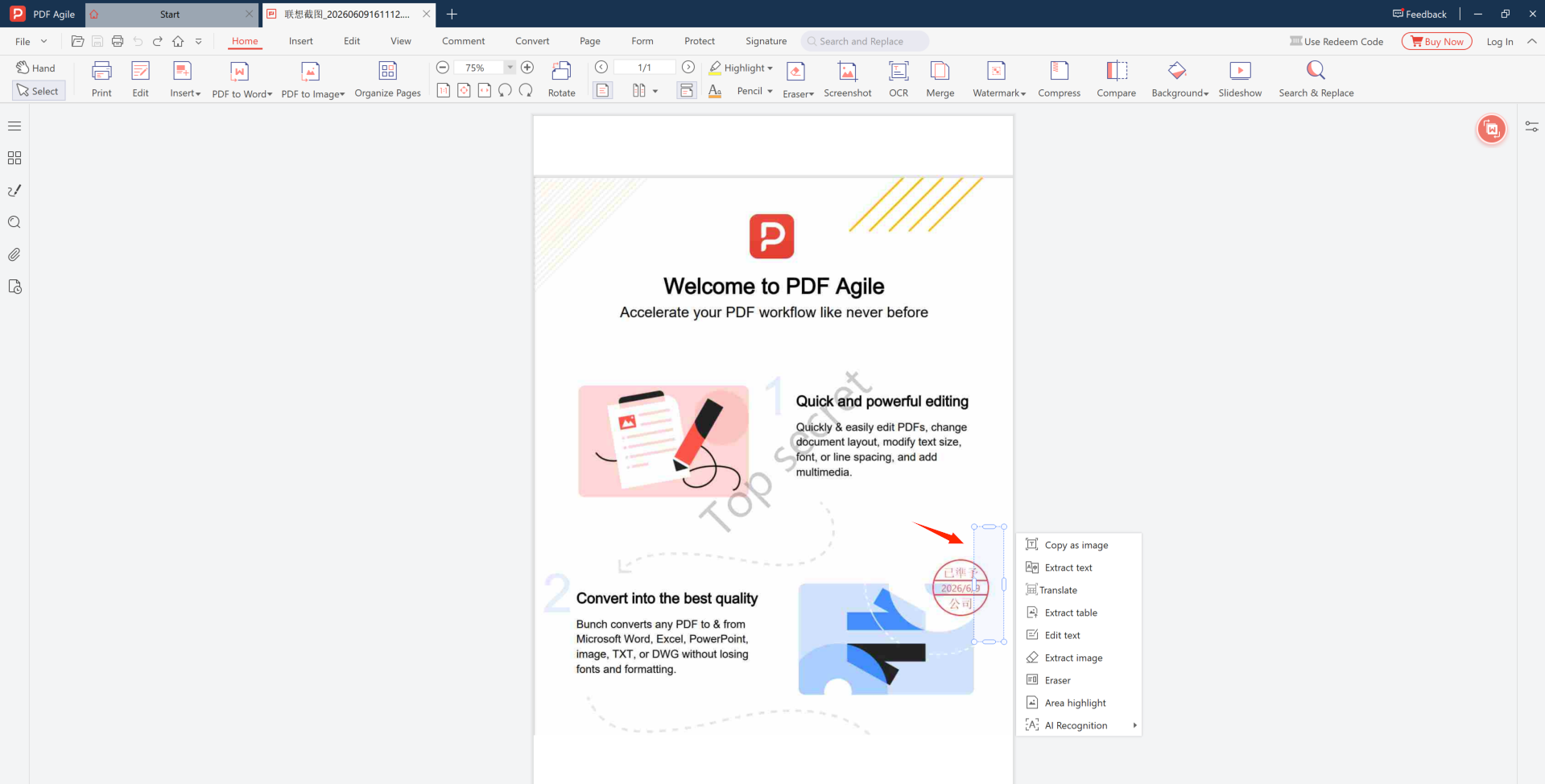Toggle single page display mode
Screen dimensions: 1545x784
coord(602,90)
